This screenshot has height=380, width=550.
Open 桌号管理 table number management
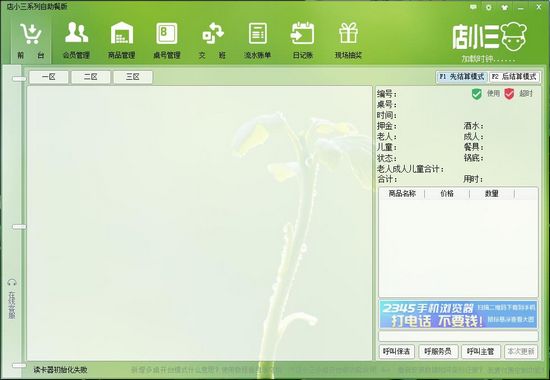point(167,33)
